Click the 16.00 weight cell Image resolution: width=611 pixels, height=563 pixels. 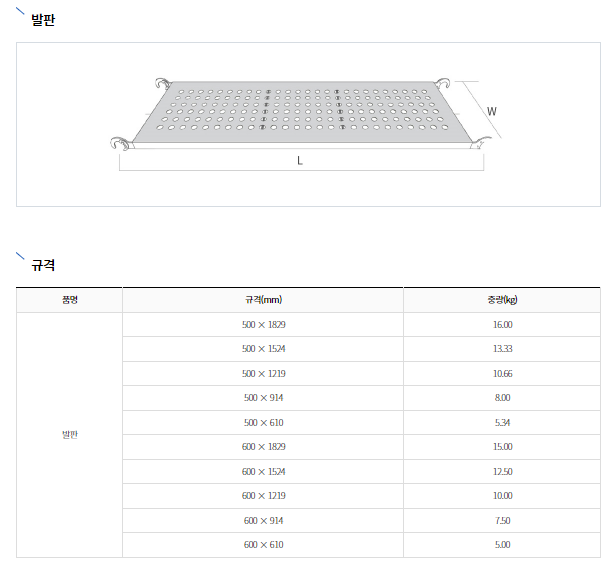(502, 325)
